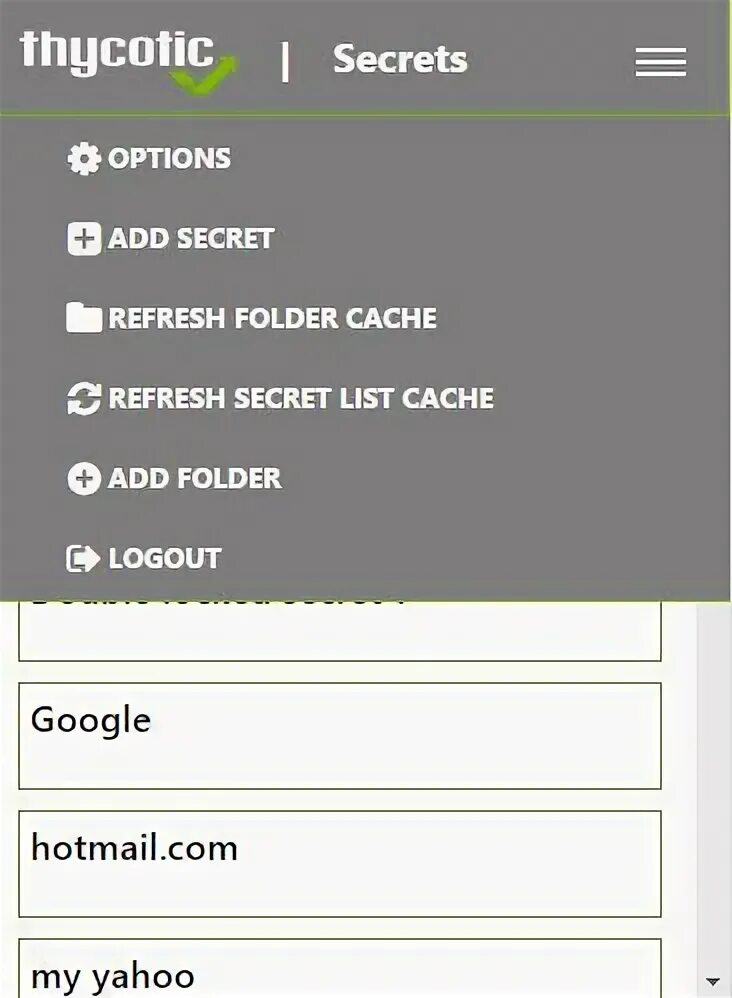This screenshot has height=998, width=732.
Task: Click the Thycotic logo with green checkmark
Action: point(129,60)
